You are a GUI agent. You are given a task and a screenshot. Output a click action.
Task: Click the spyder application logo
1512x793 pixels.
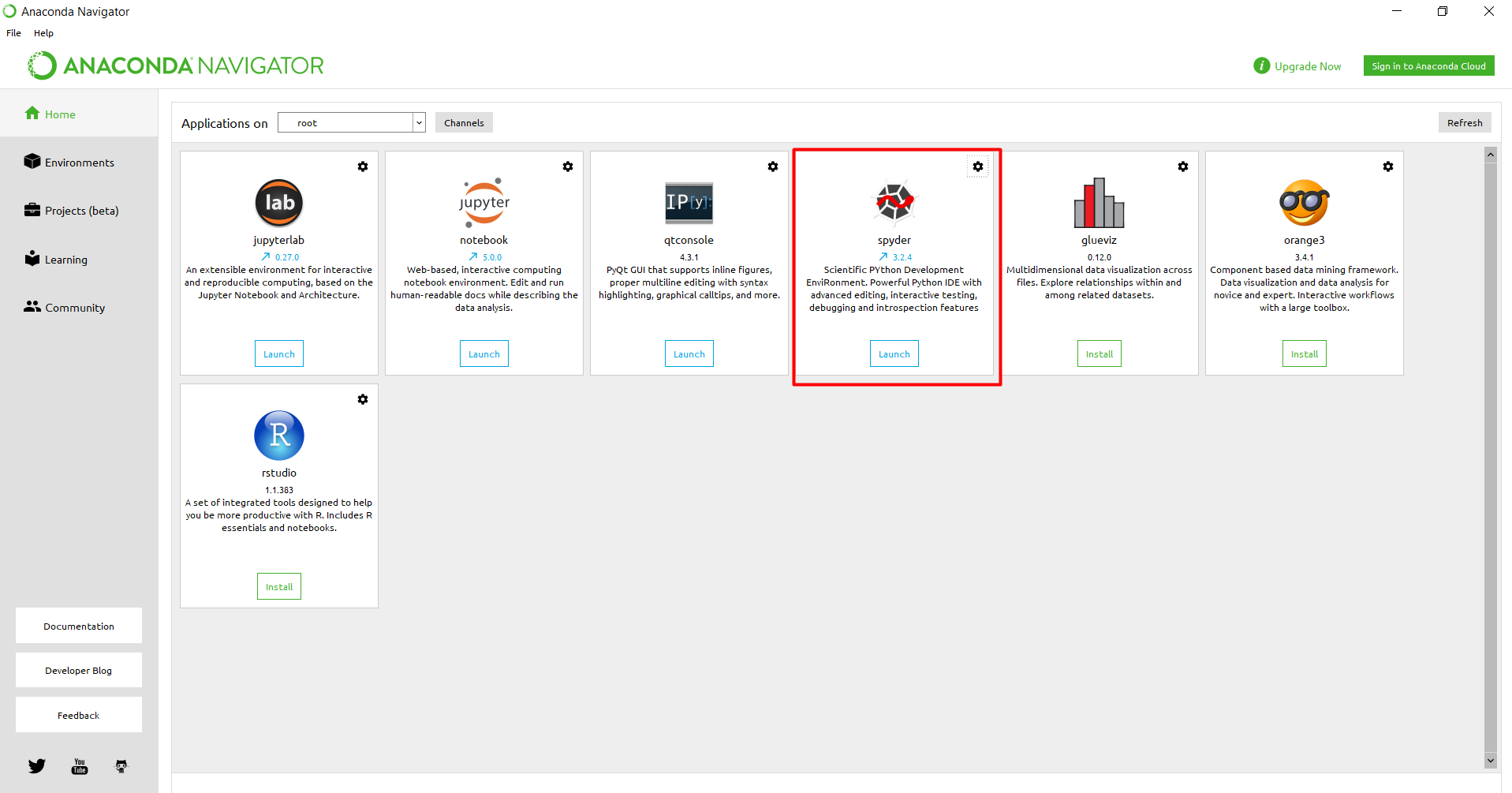[x=894, y=202]
